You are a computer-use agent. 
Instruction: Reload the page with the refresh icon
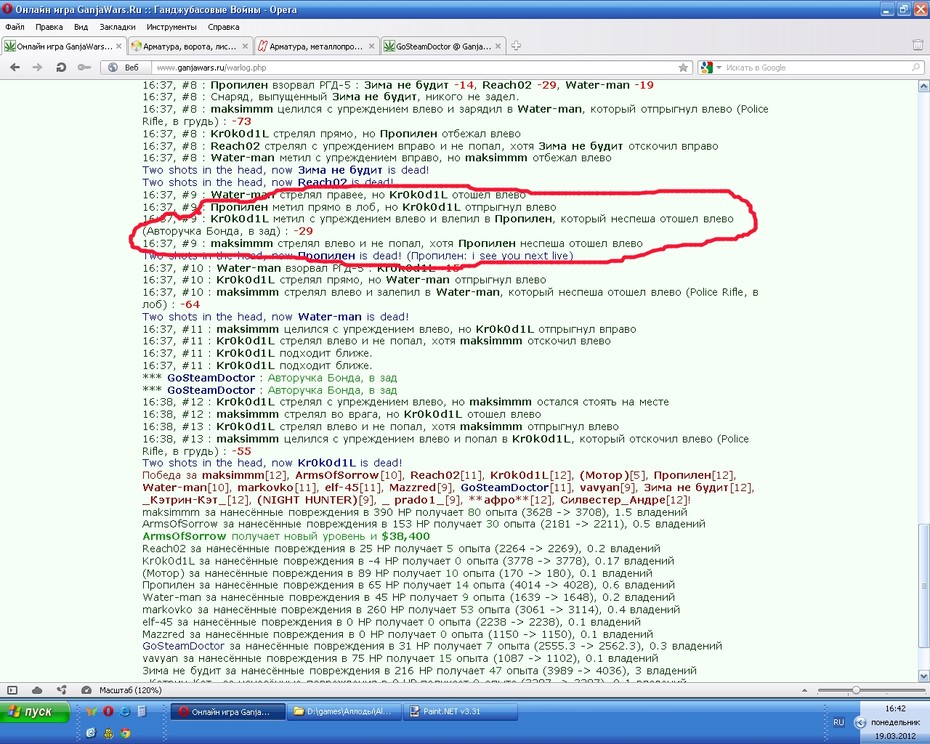click(61, 68)
